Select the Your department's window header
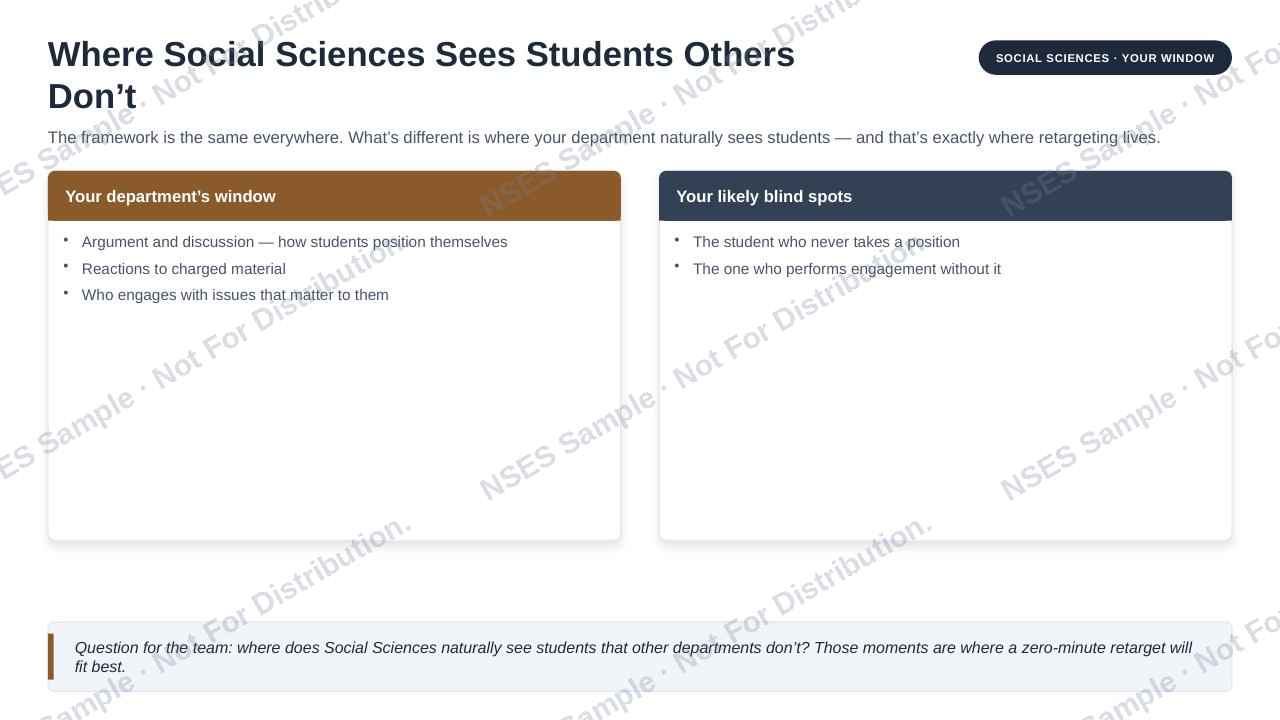The image size is (1280, 720). coord(334,196)
